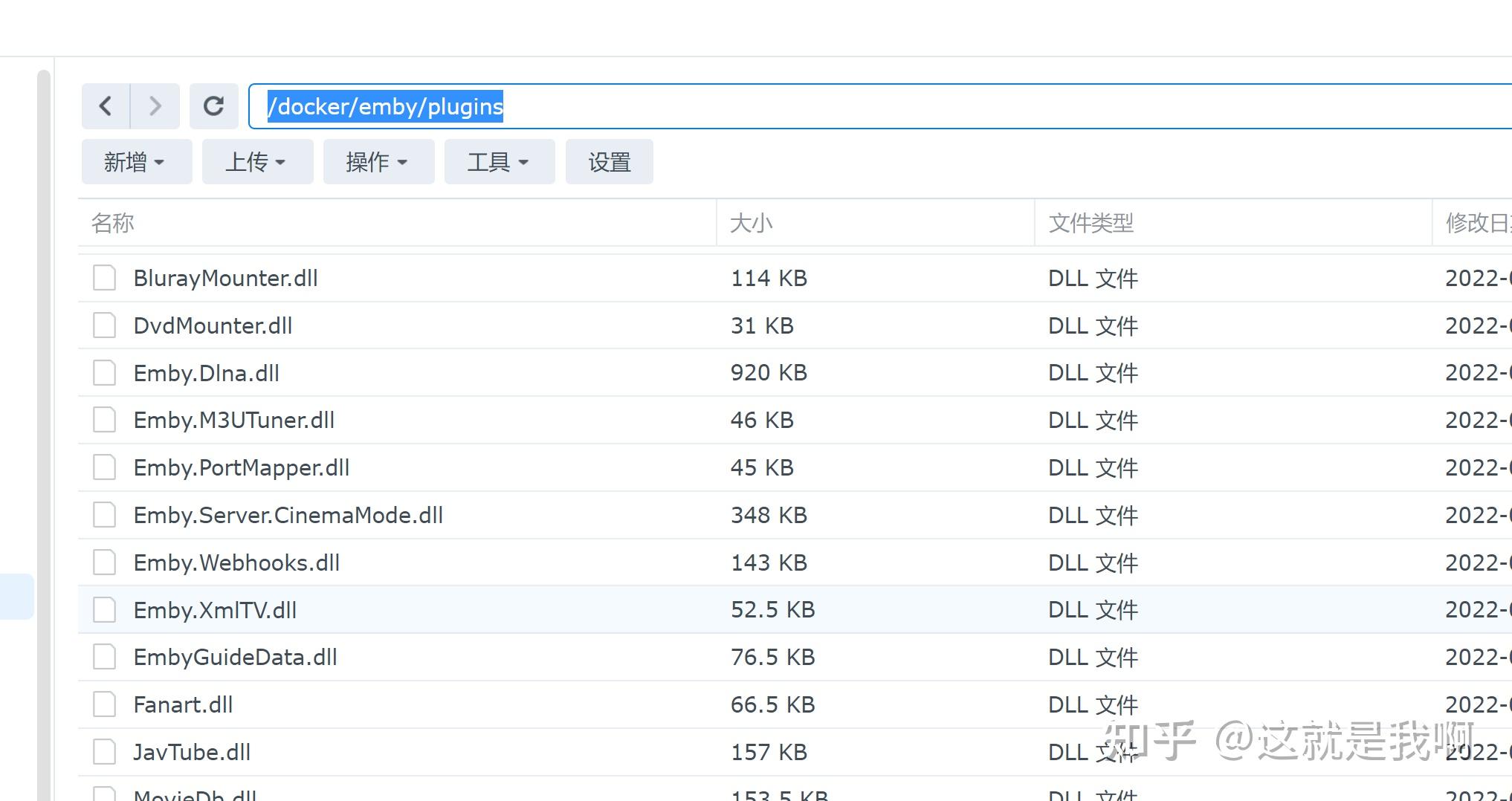The height and width of the screenshot is (801, 1512).
Task: Select the Emby.Dlna.dll file
Action: pos(206,372)
